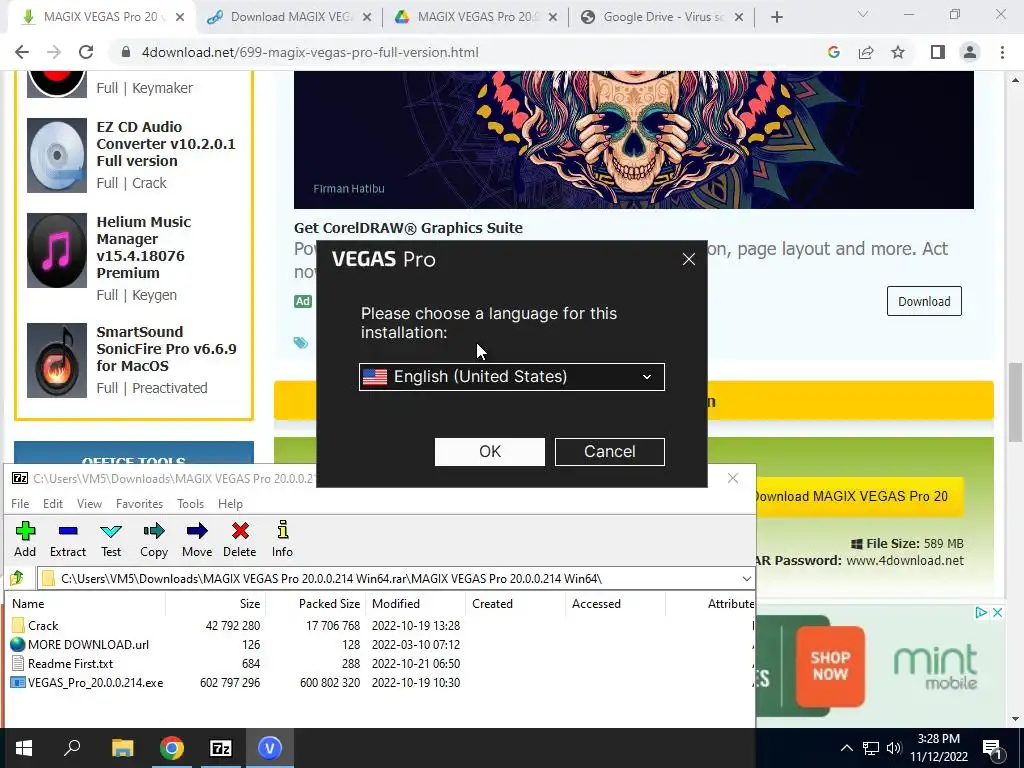Open the installation language dropdown

pyautogui.click(x=512, y=377)
